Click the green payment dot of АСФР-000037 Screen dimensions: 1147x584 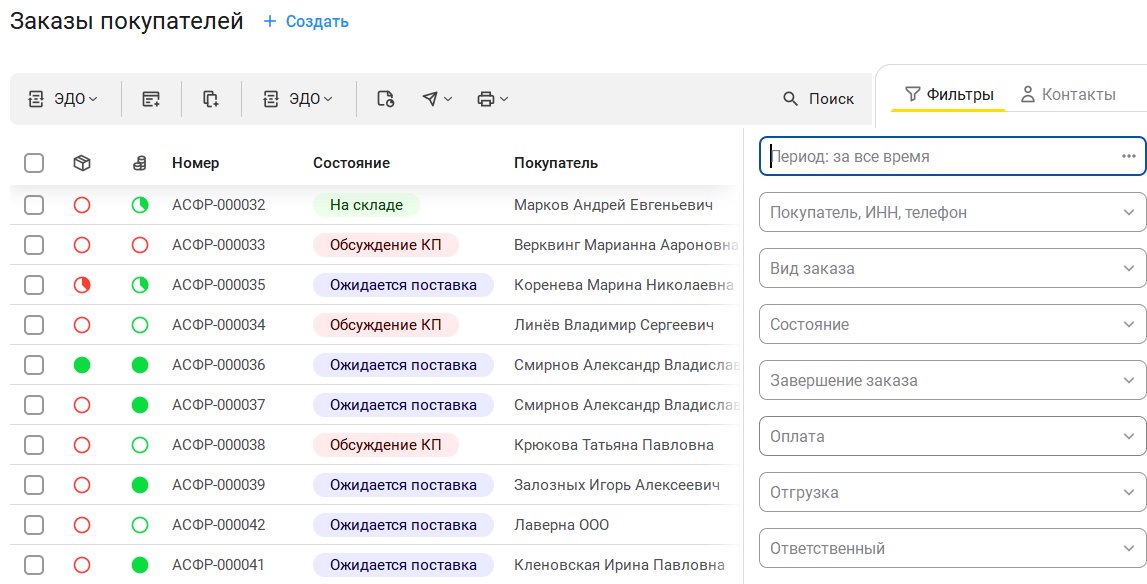click(x=140, y=405)
